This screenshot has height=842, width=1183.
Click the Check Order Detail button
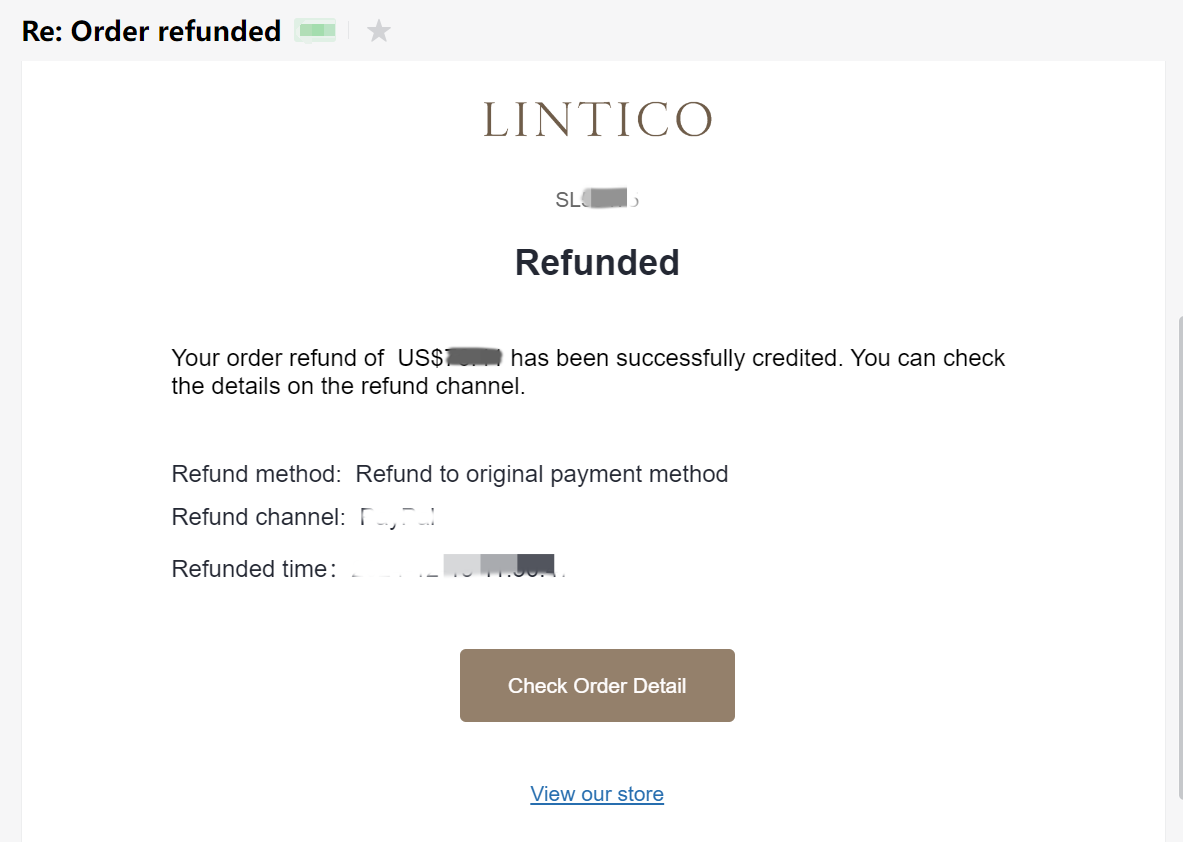[x=597, y=686]
